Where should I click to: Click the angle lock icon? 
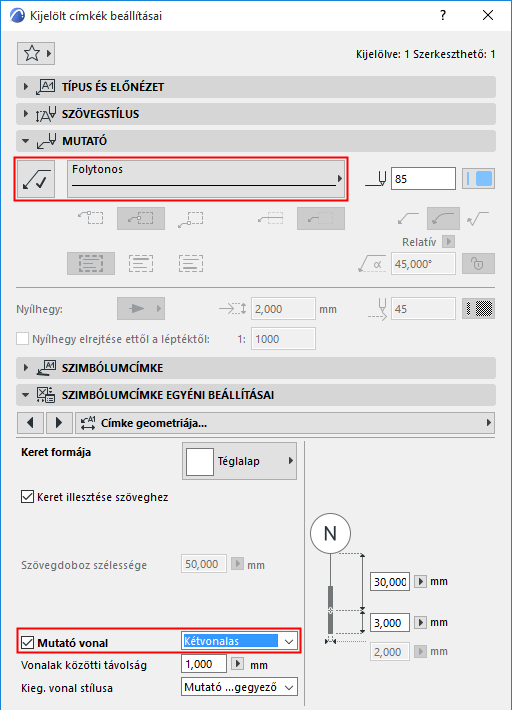[479, 264]
